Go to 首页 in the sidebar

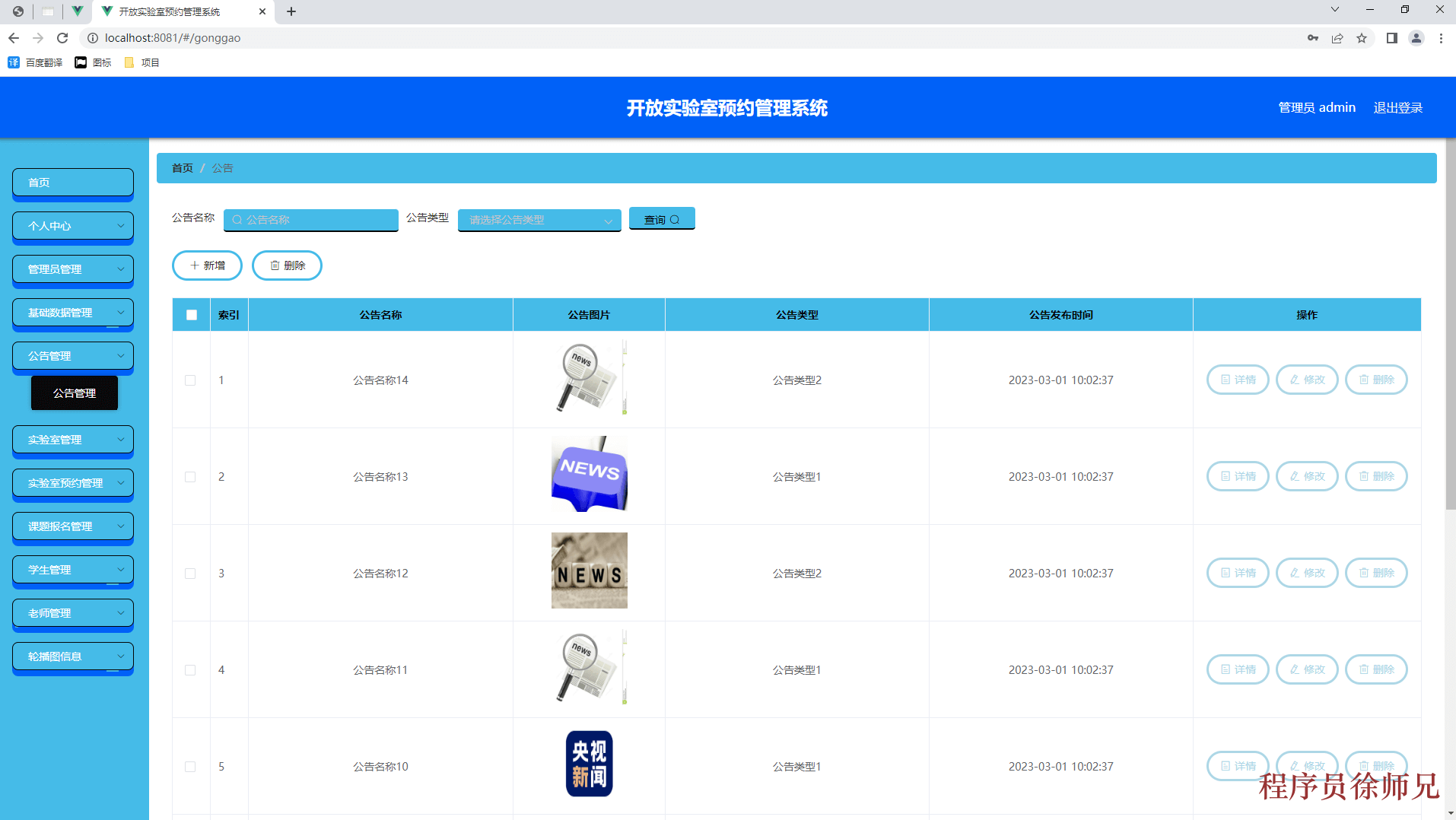point(73,183)
